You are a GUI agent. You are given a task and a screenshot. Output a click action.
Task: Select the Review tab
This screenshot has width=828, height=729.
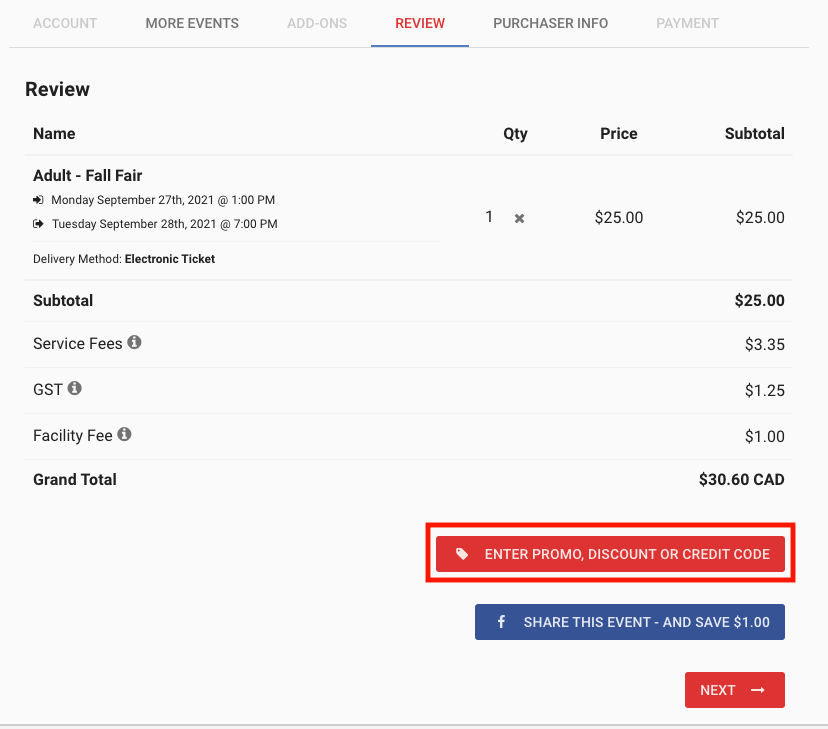pos(420,23)
